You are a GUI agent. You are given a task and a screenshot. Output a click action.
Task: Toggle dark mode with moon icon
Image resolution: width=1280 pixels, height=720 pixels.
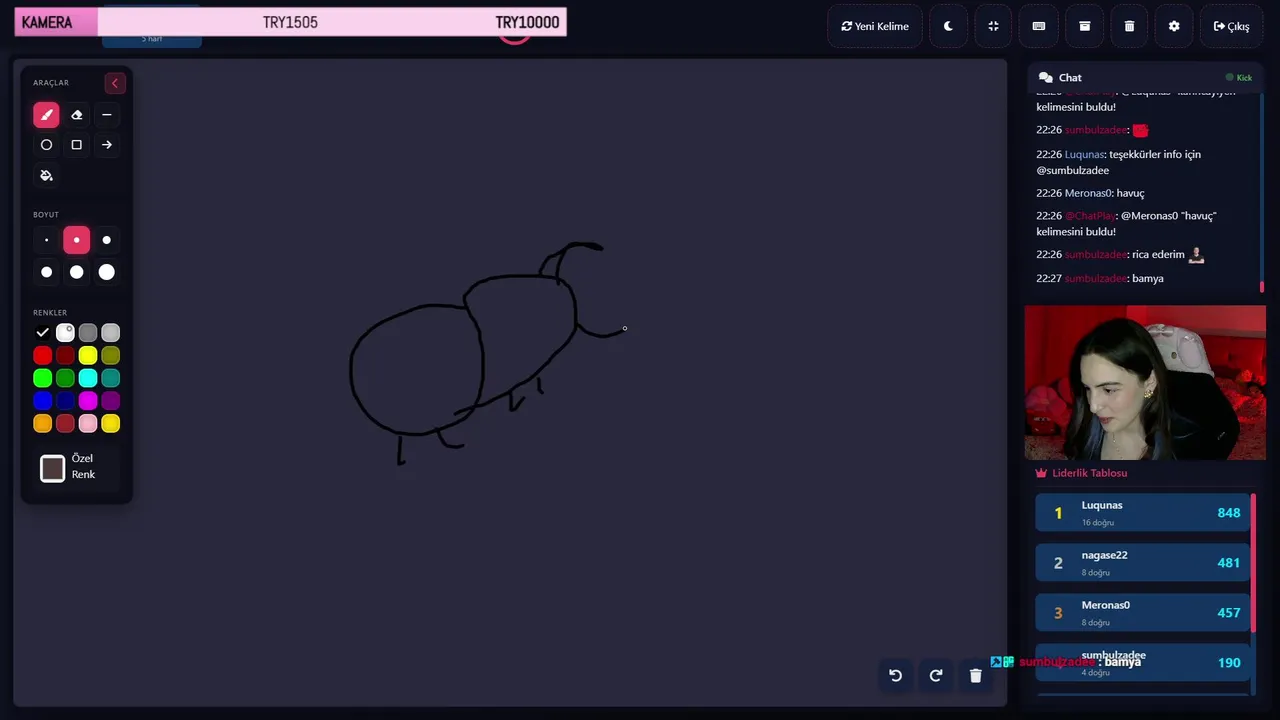948,26
